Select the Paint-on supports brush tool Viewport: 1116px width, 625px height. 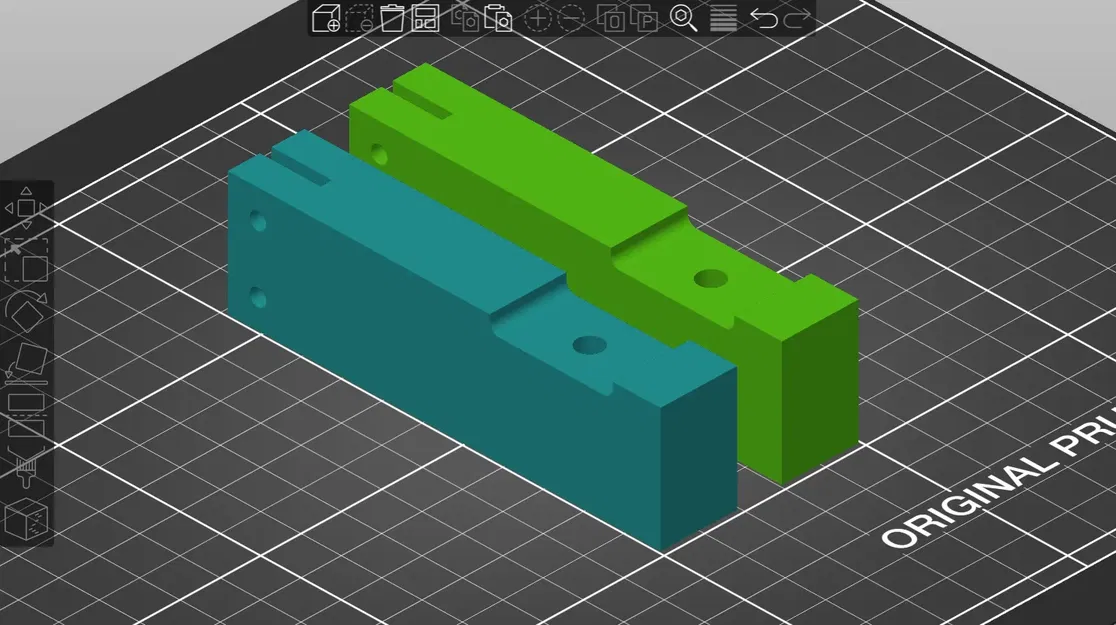point(26,466)
